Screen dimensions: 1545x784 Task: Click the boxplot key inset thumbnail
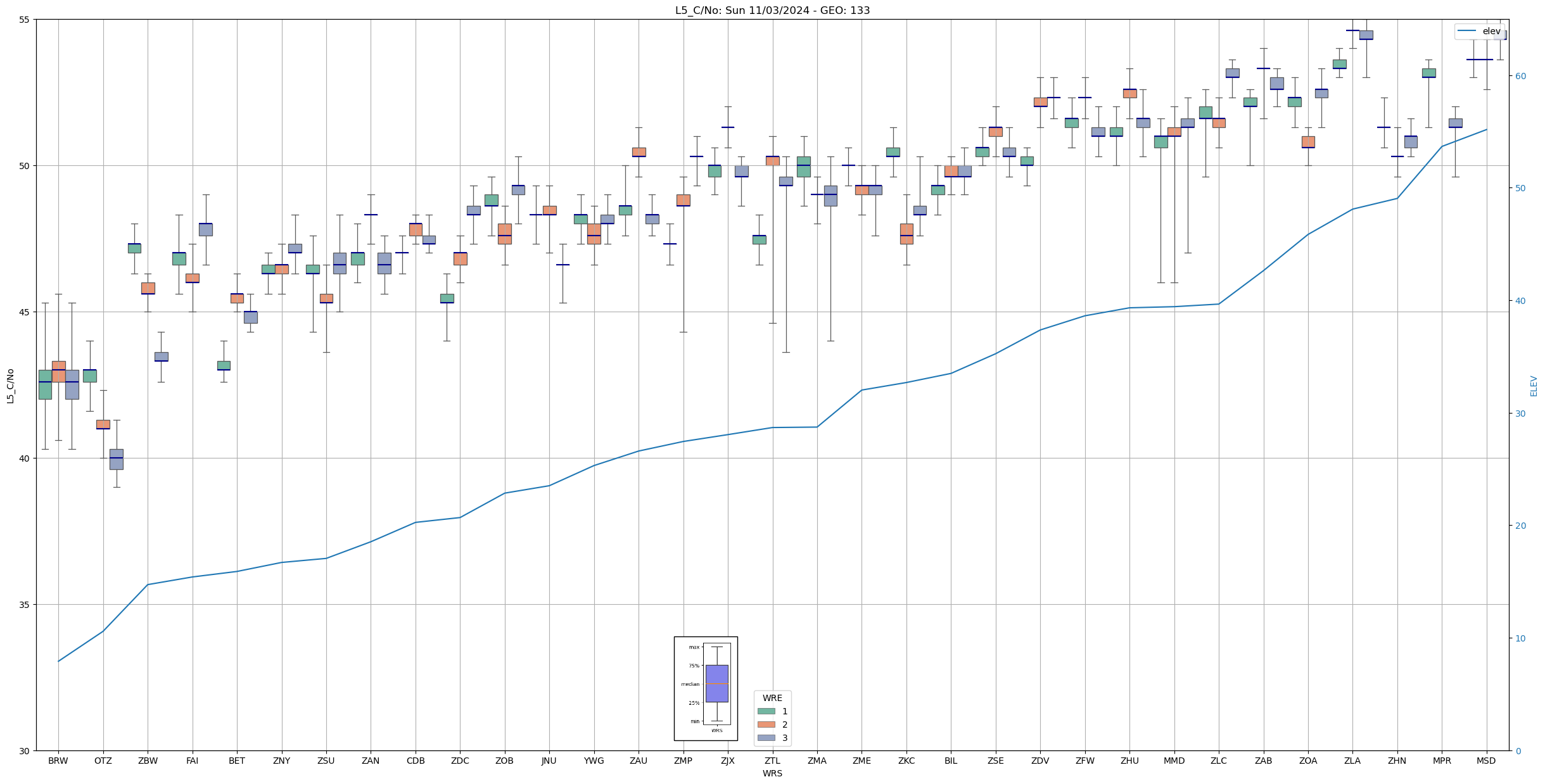(706, 688)
